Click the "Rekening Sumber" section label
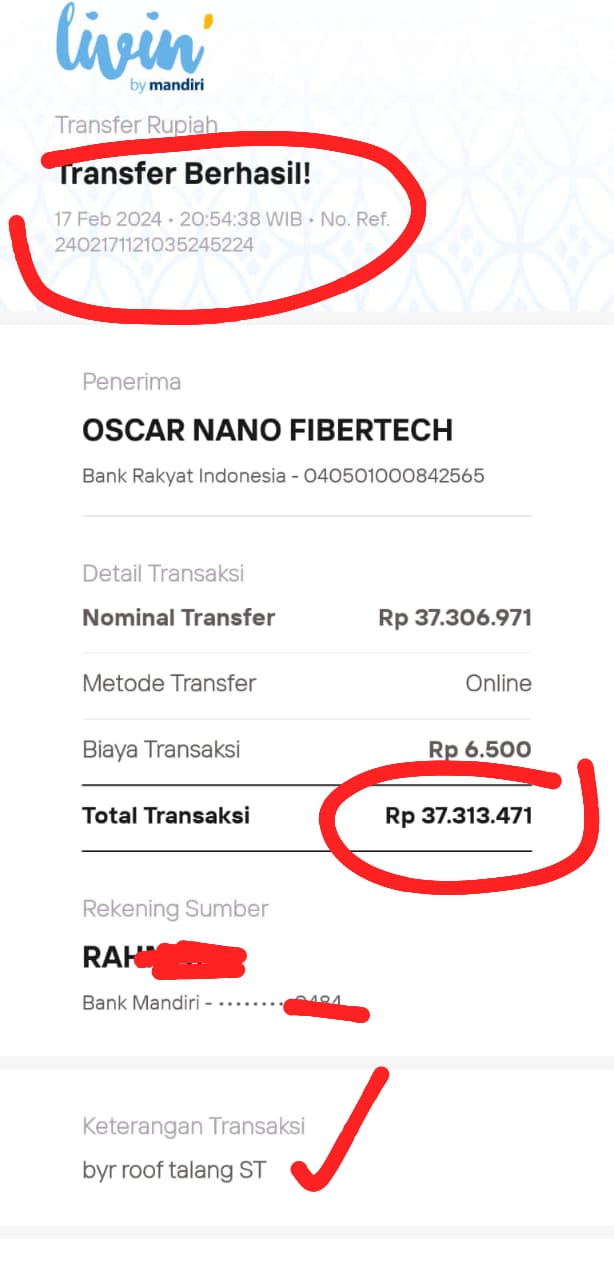This screenshot has height=1280, width=614. click(x=175, y=909)
